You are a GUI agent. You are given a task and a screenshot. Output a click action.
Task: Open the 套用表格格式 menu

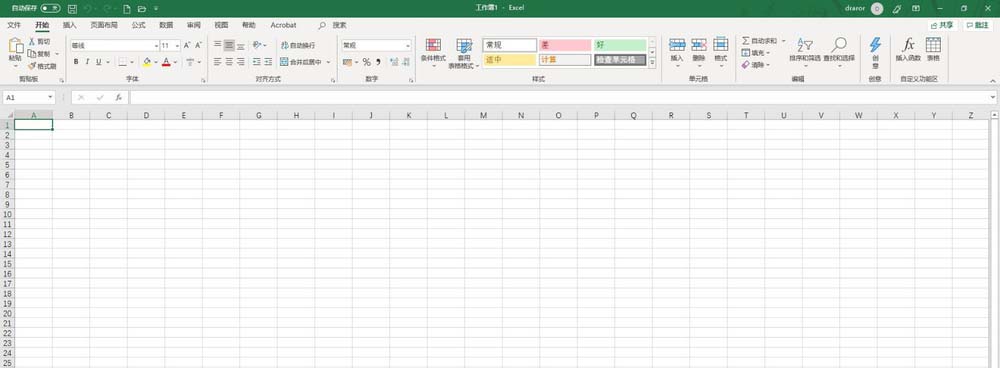point(464,53)
